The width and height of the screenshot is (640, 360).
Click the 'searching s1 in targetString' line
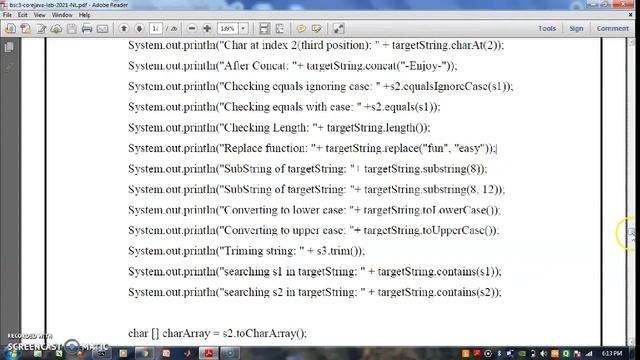pyautogui.click(x=315, y=271)
